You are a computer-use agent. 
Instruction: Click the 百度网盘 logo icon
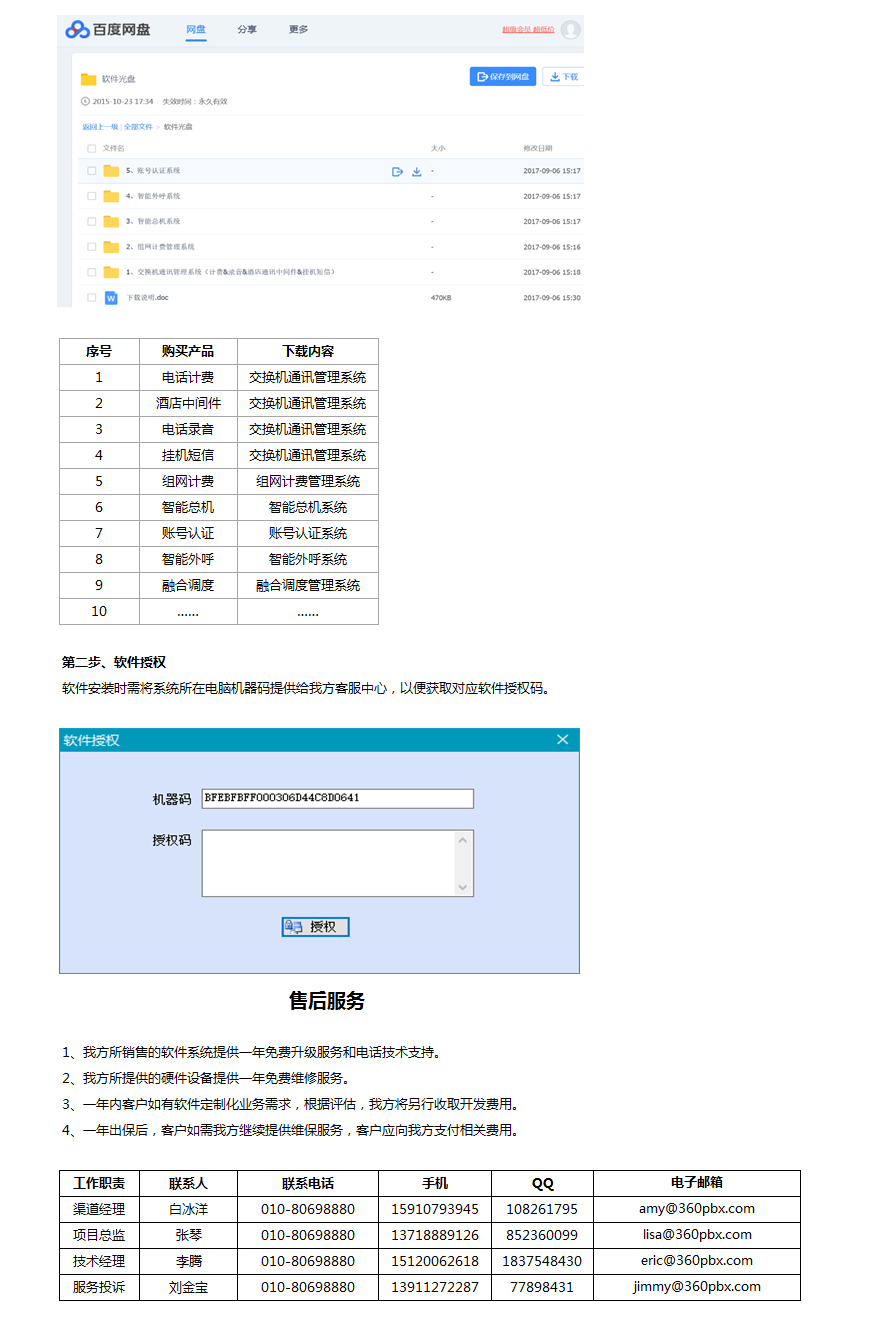(77, 30)
